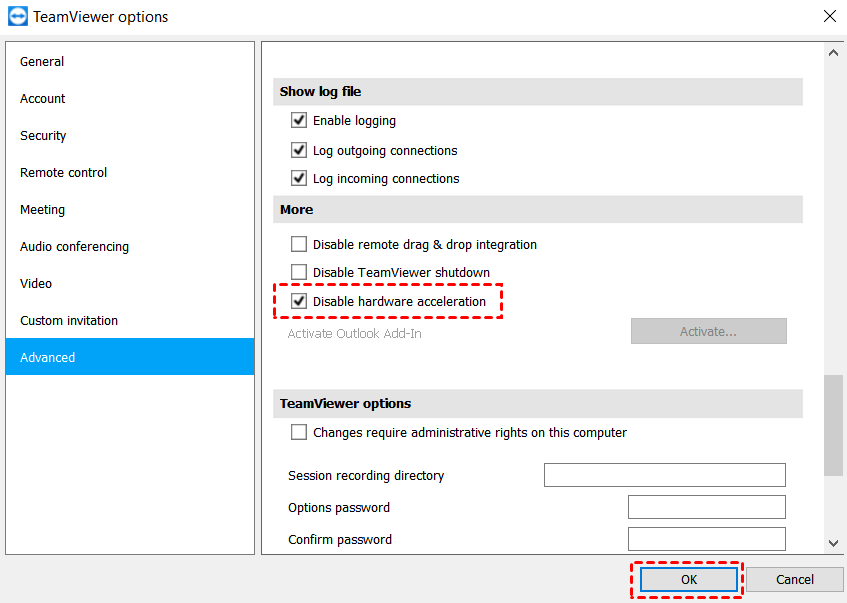Go to Audio conferencing settings

point(130,246)
